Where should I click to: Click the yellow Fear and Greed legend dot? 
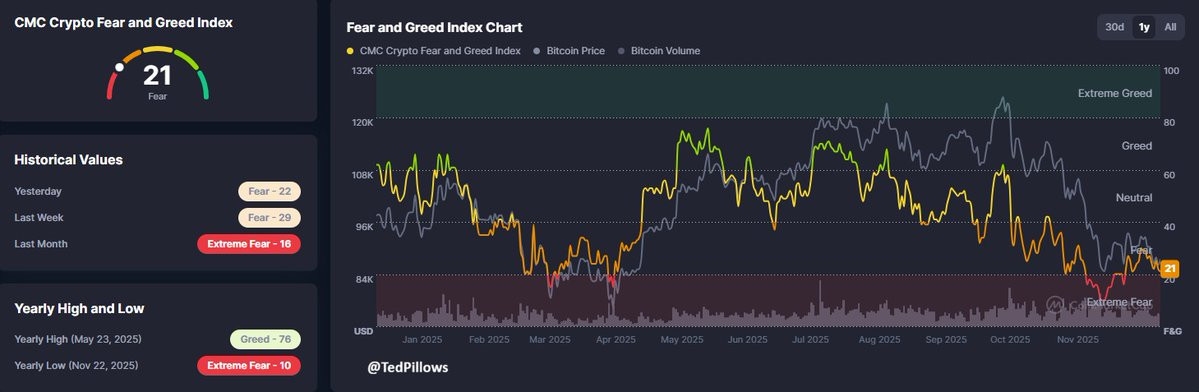(x=350, y=51)
